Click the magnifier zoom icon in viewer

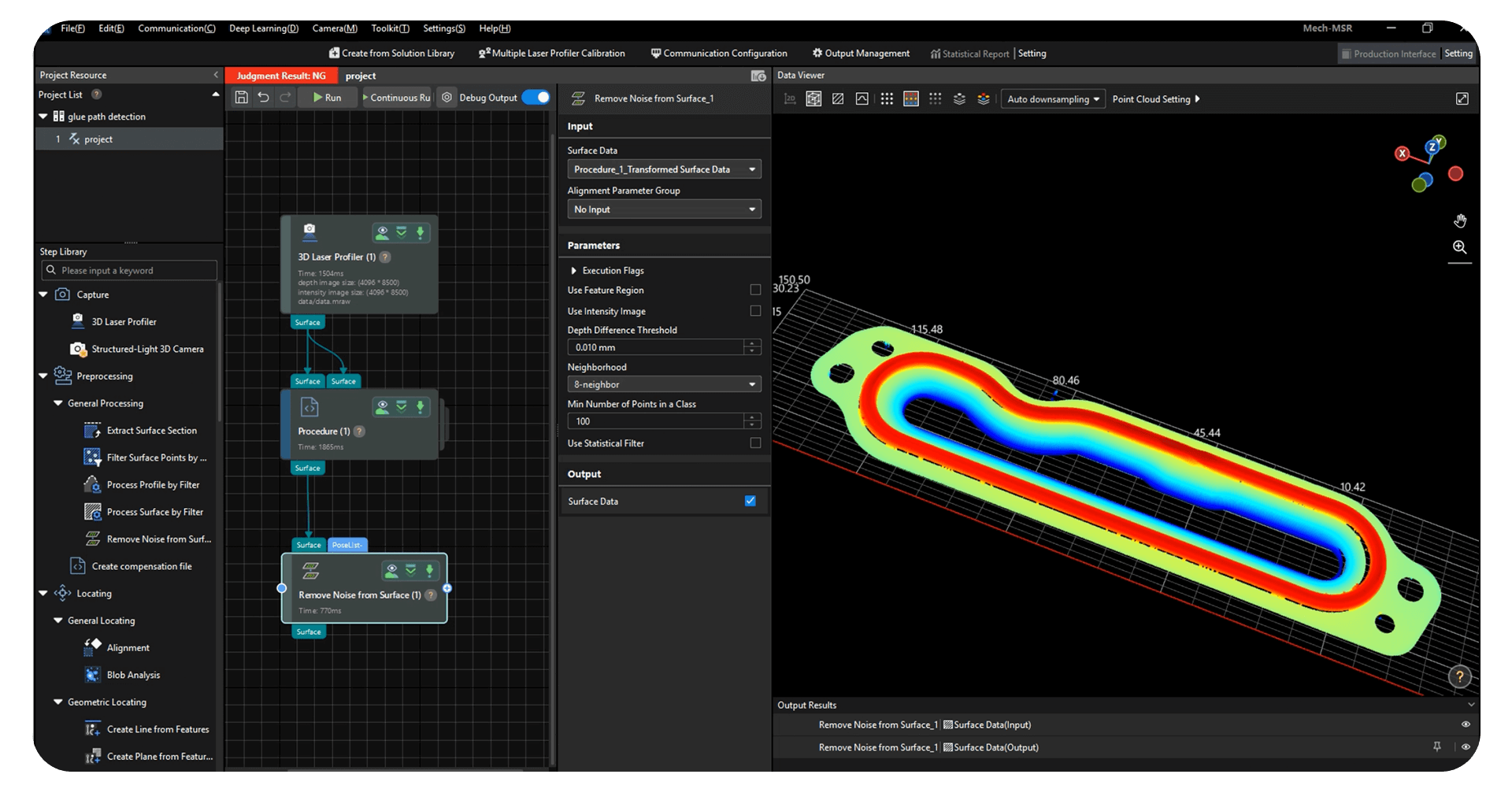click(x=1459, y=247)
